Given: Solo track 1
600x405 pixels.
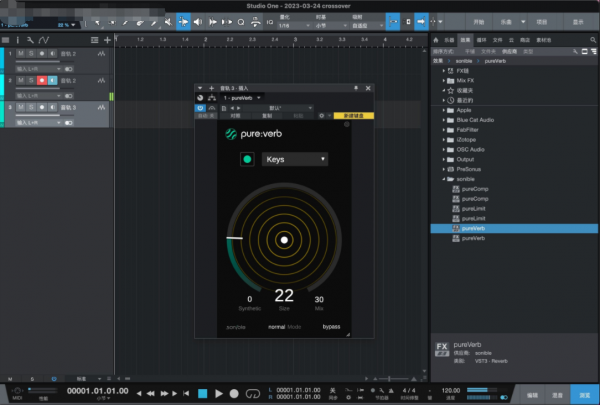Looking at the screenshot, I should (x=31, y=54).
